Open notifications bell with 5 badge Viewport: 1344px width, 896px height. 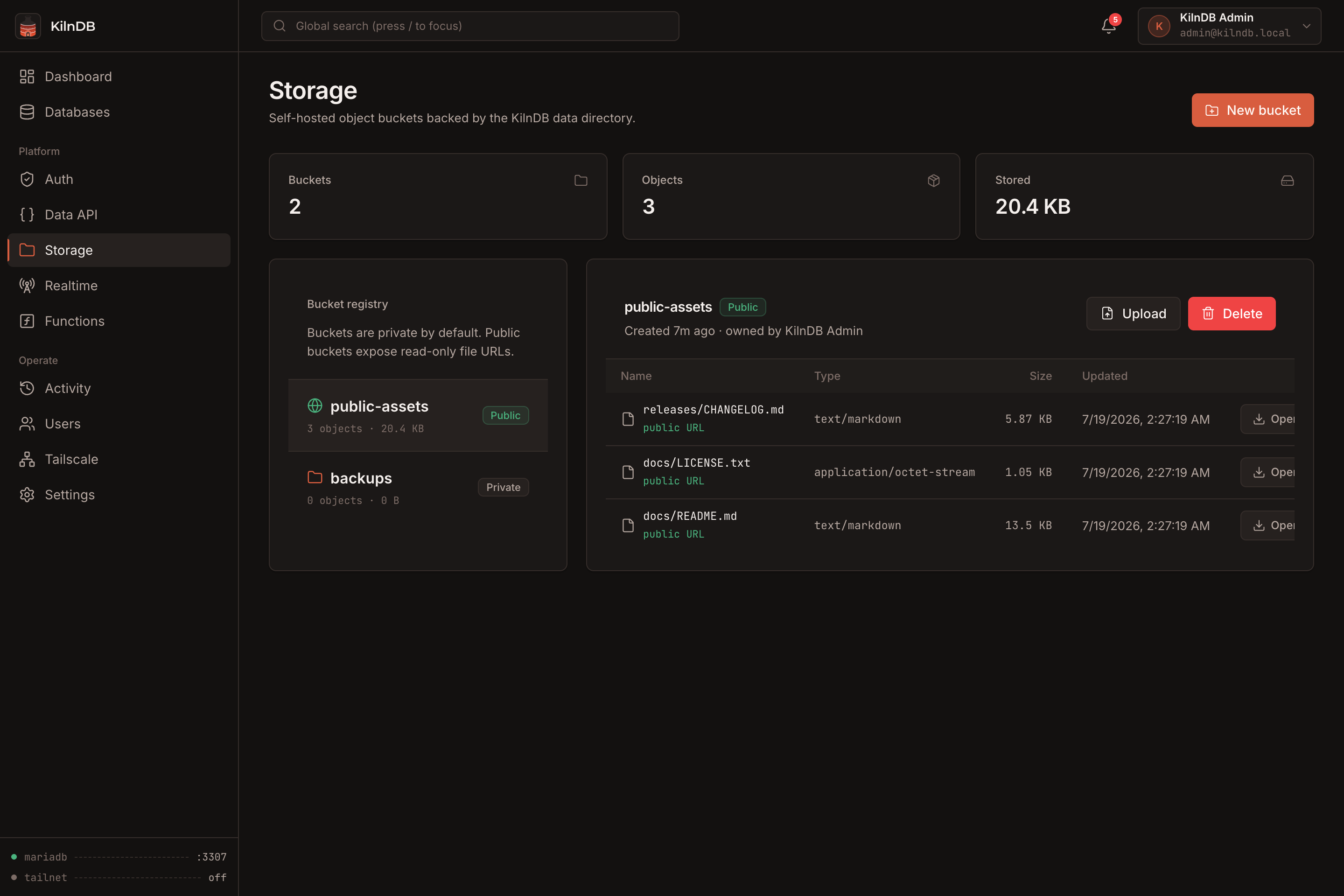click(1109, 26)
